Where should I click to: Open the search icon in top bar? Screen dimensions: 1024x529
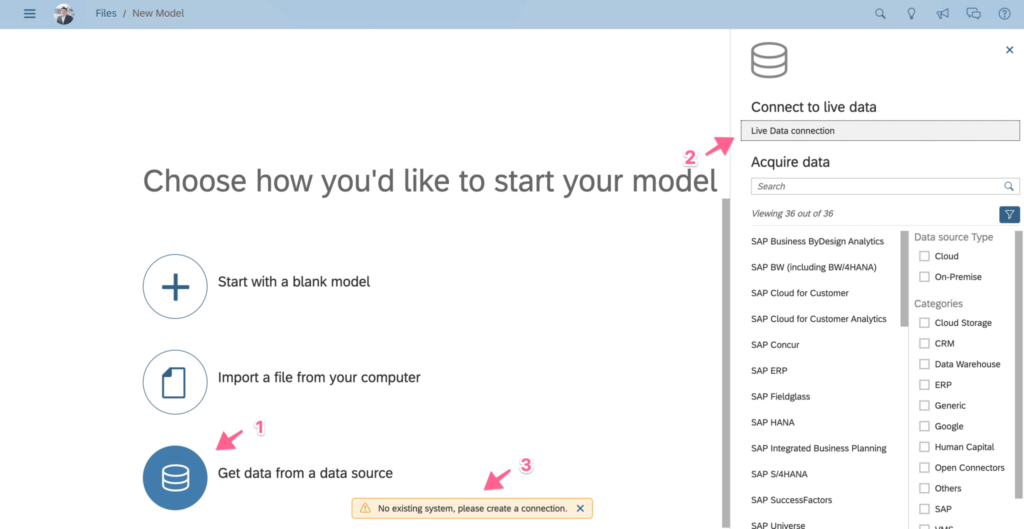click(x=880, y=14)
